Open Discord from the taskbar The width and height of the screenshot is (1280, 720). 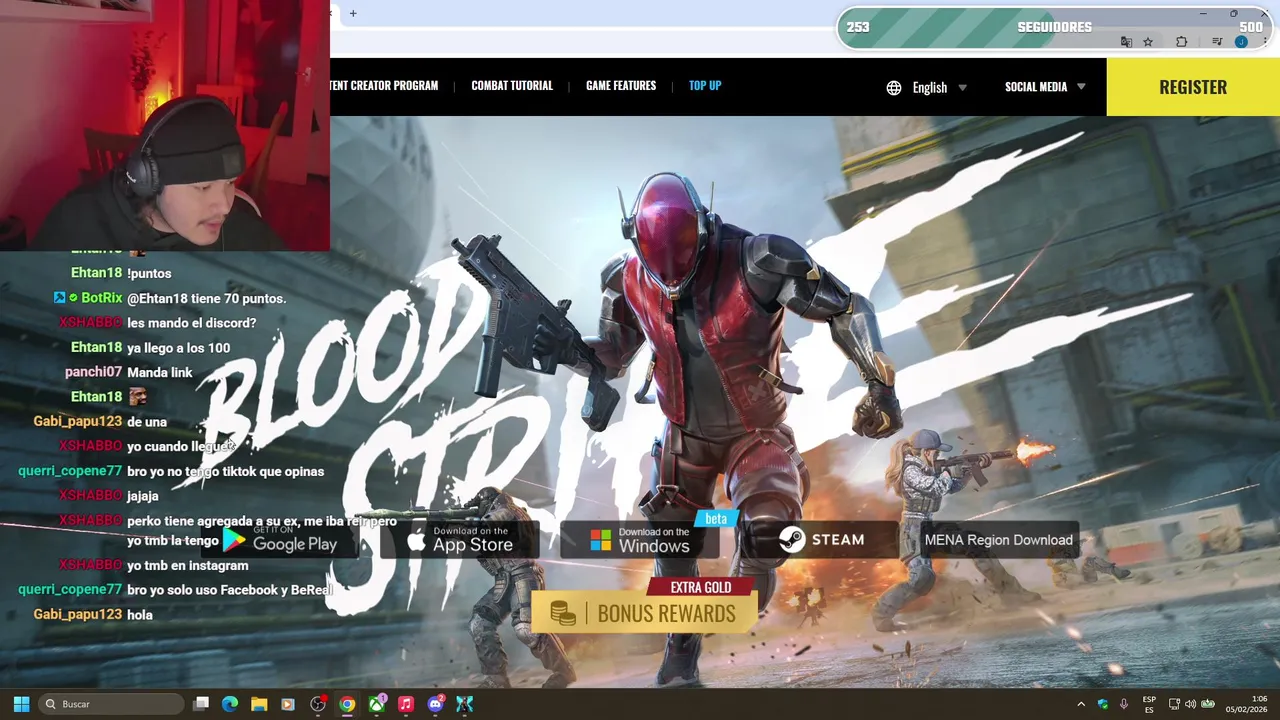[x=435, y=704]
